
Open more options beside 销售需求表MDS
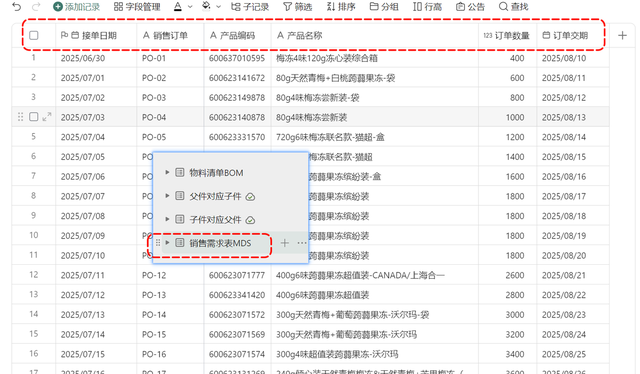302,243
